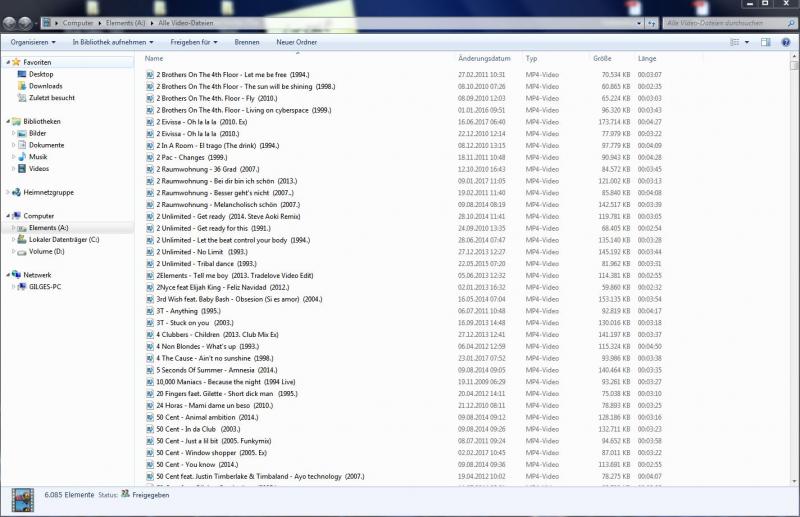Select file 2 Unlimited - No Limit (1993.)
Viewport: 800px width, 517px height.
(x=202, y=252)
